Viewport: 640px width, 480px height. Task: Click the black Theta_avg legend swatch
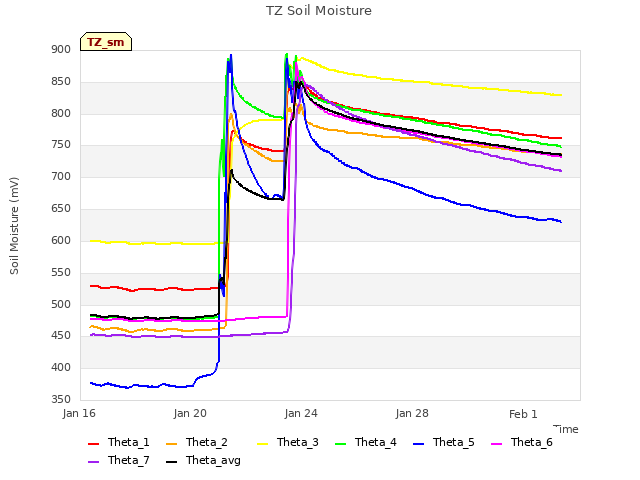[172, 462]
